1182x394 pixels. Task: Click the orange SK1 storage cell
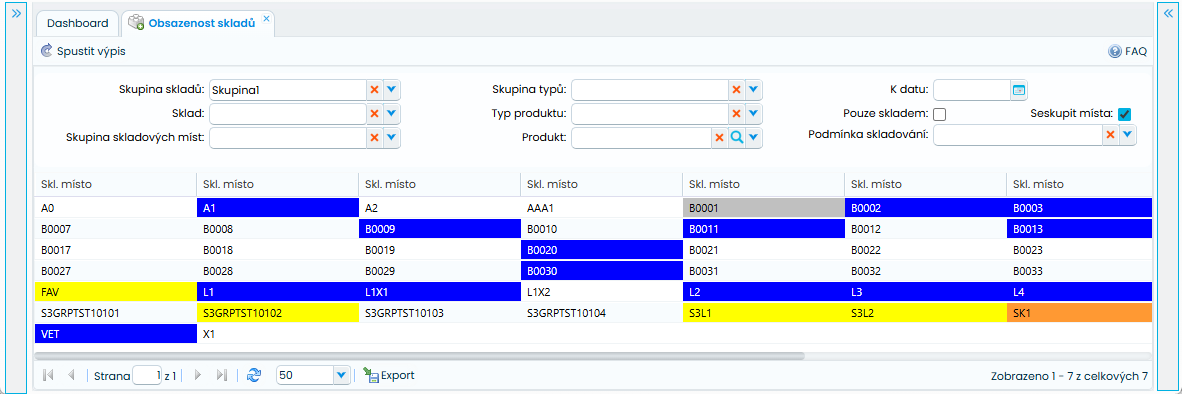pyautogui.click(x=1079, y=313)
